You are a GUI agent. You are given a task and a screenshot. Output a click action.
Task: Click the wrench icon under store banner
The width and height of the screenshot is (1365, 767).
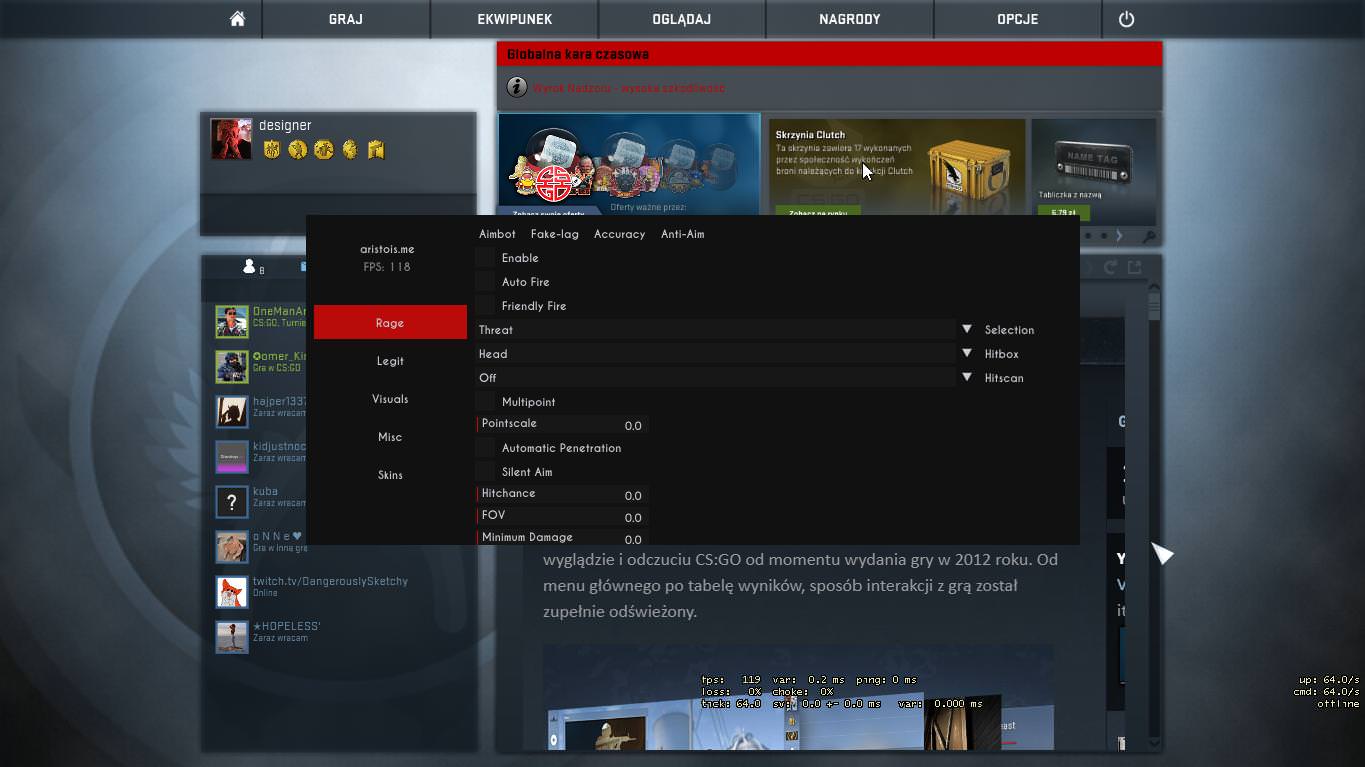tap(1149, 236)
